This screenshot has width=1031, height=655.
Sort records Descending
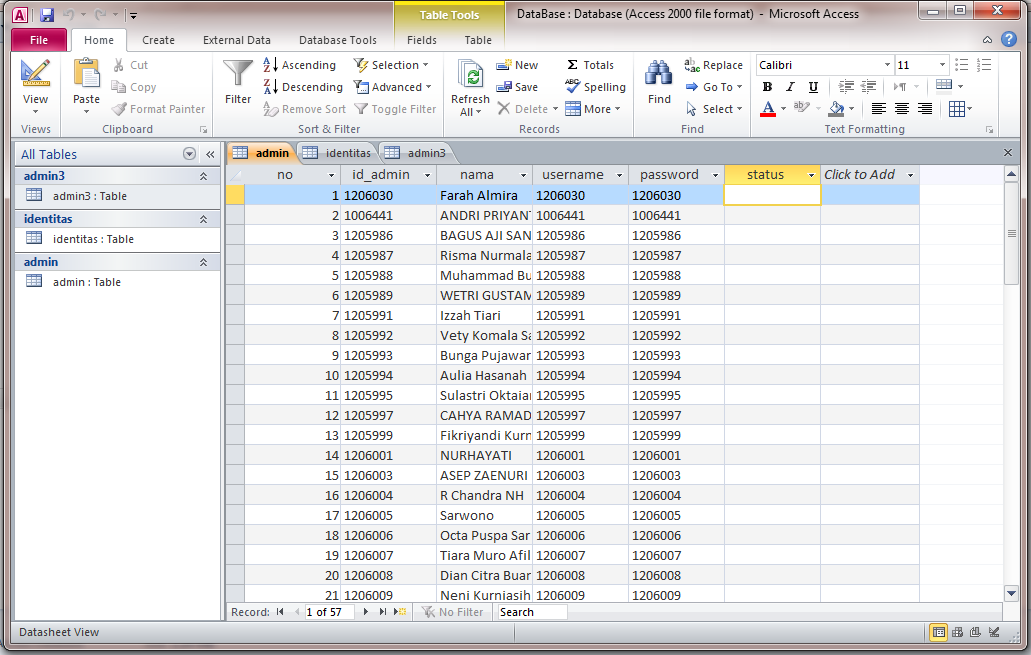click(x=303, y=87)
